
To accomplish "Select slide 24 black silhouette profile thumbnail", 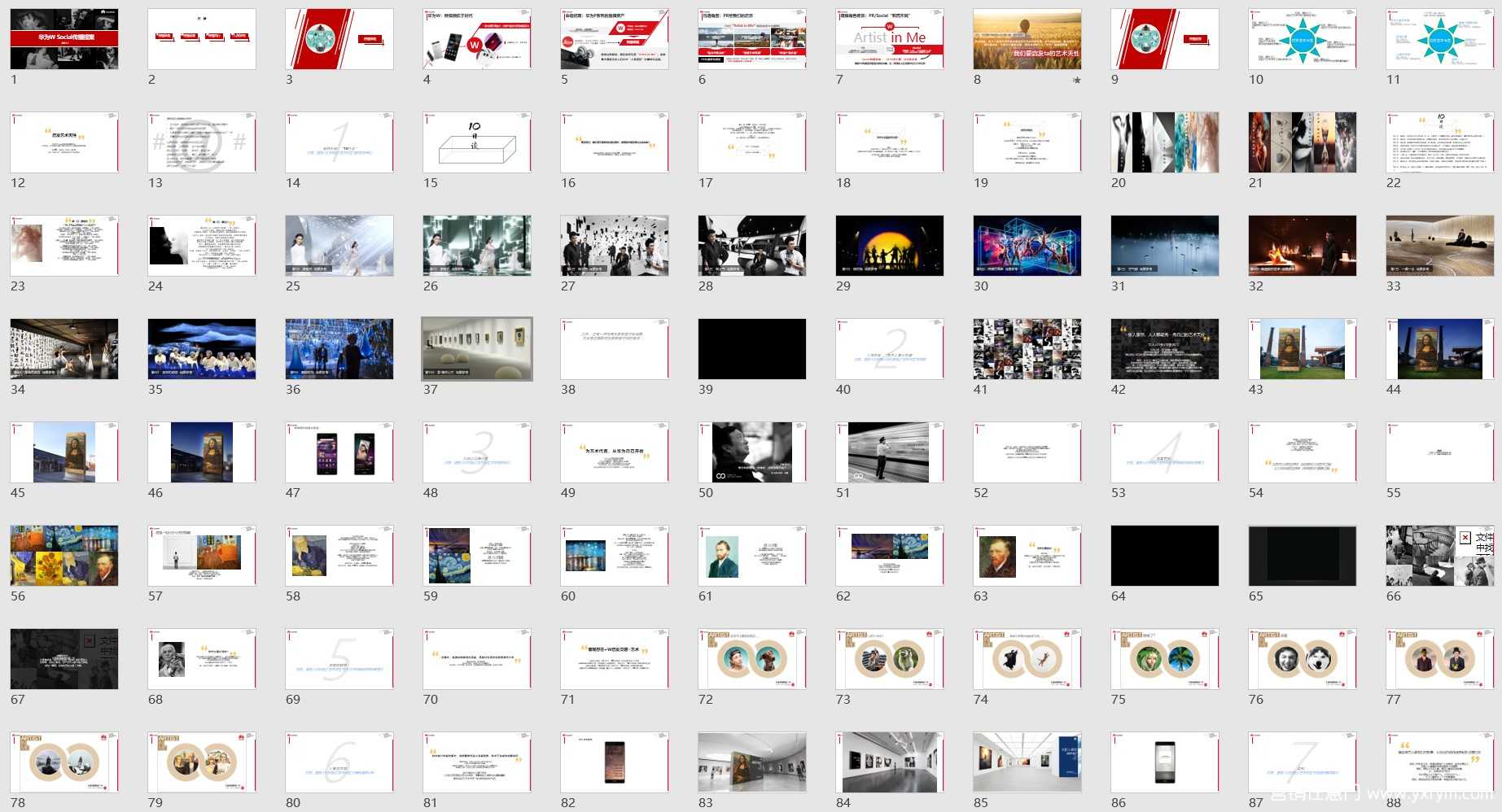I will (202, 246).
